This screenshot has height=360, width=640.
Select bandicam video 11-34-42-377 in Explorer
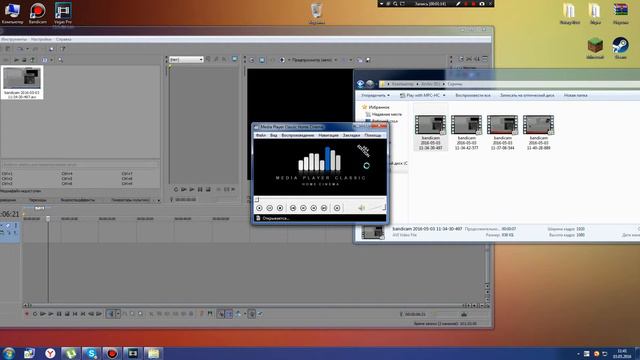pyautogui.click(x=466, y=132)
